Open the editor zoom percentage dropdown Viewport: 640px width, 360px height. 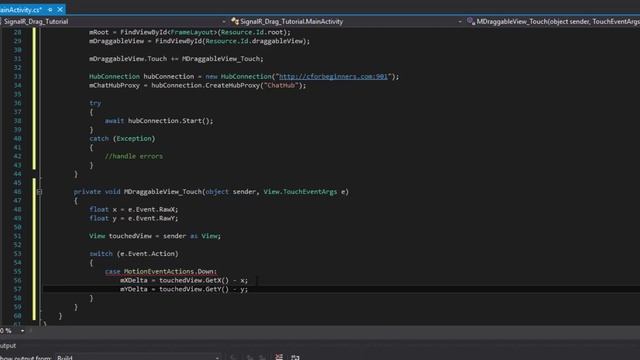click(22, 331)
